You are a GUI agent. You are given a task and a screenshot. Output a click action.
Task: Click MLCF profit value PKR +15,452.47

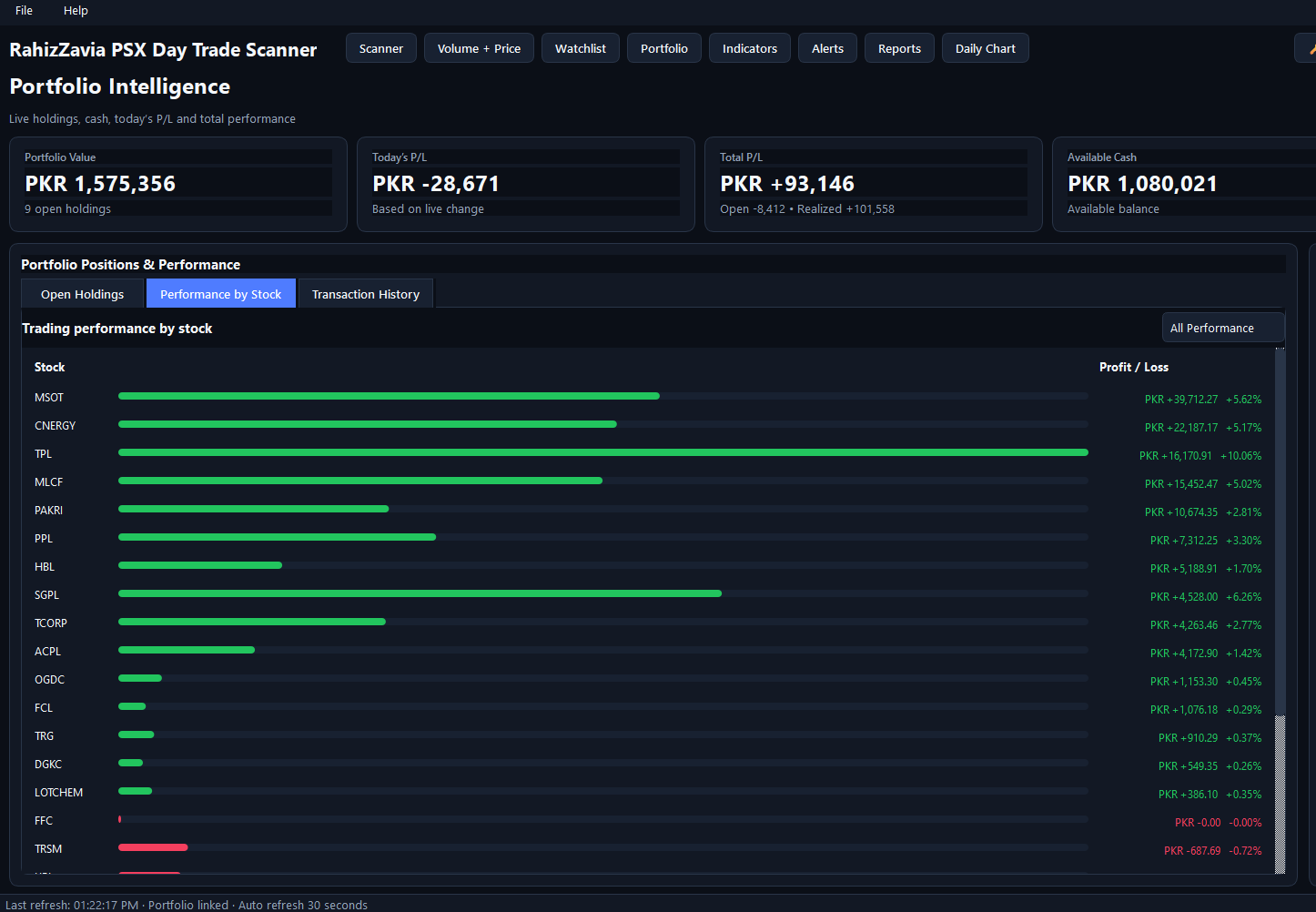click(x=1181, y=484)
